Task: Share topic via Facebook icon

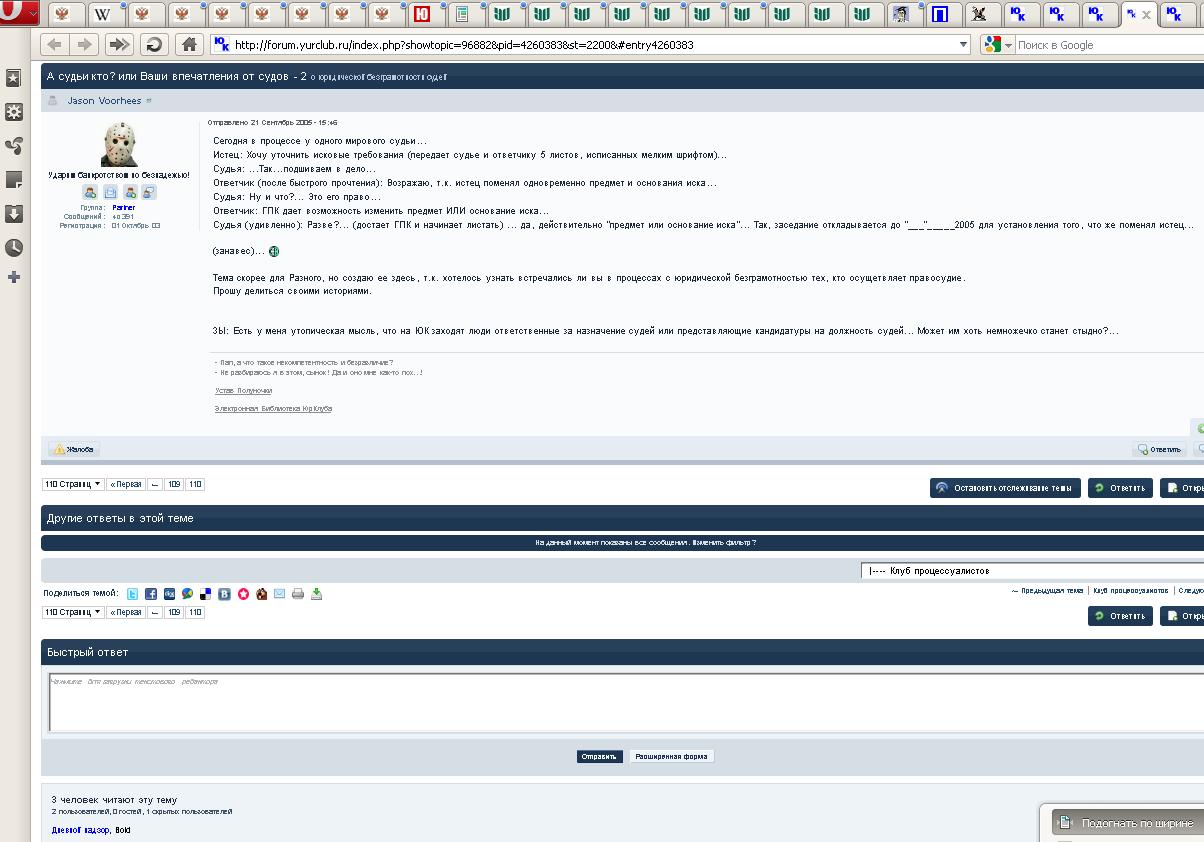Action: (x=151, y=593)
